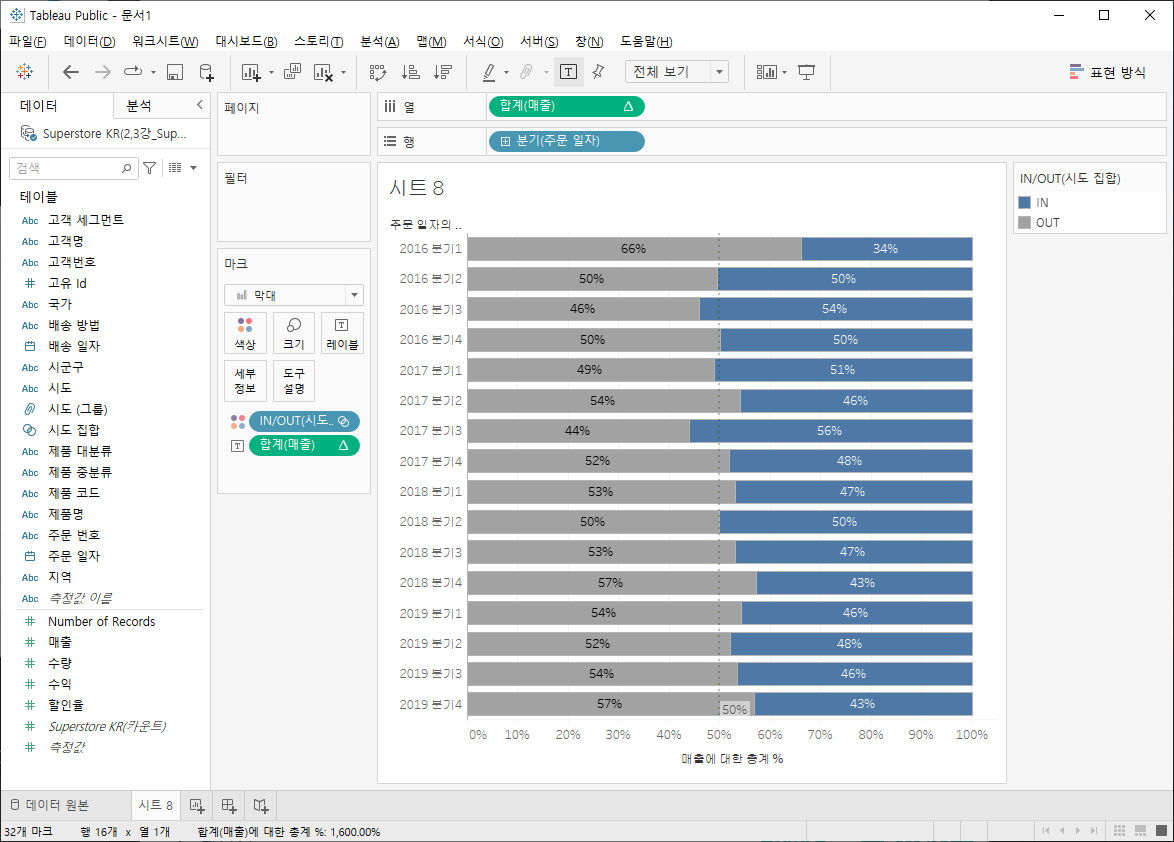
Task: Select the Superstore KR data source
Action: coord(104,133)
